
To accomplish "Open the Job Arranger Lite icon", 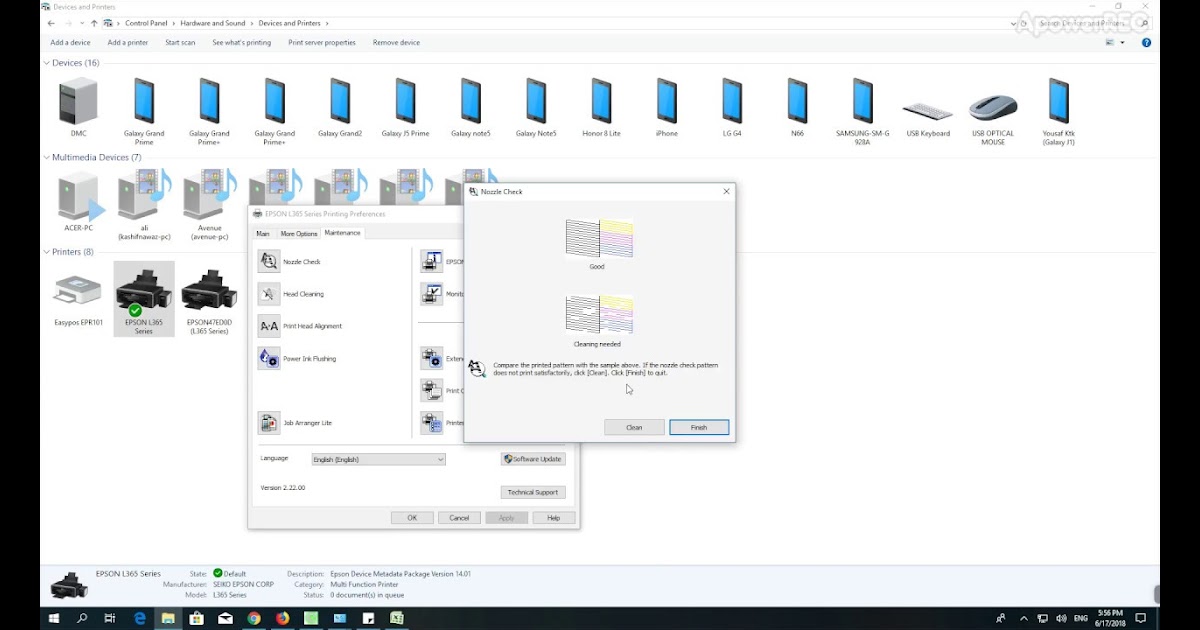I will coord(268,423).
